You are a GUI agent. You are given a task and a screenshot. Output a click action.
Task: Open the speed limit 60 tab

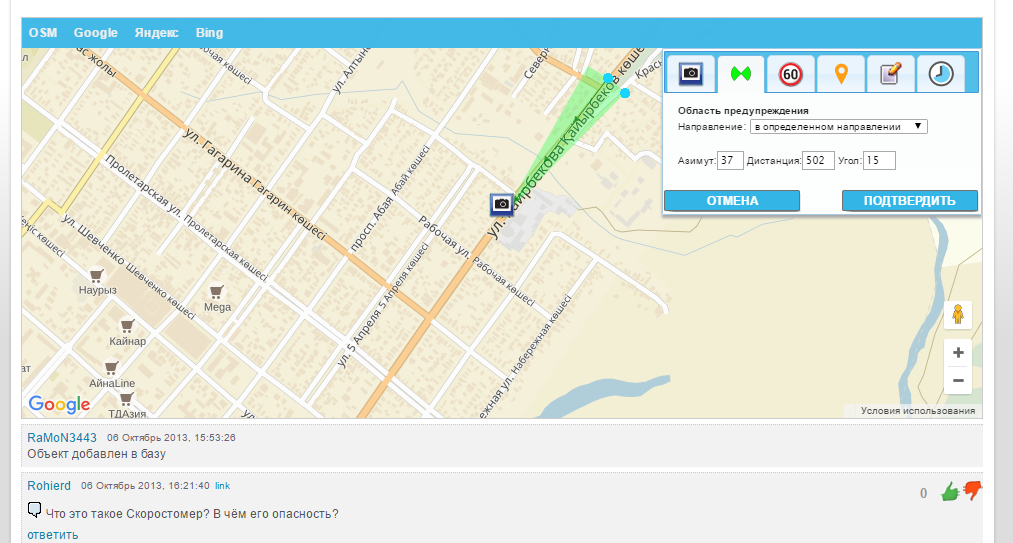point(791,74)
